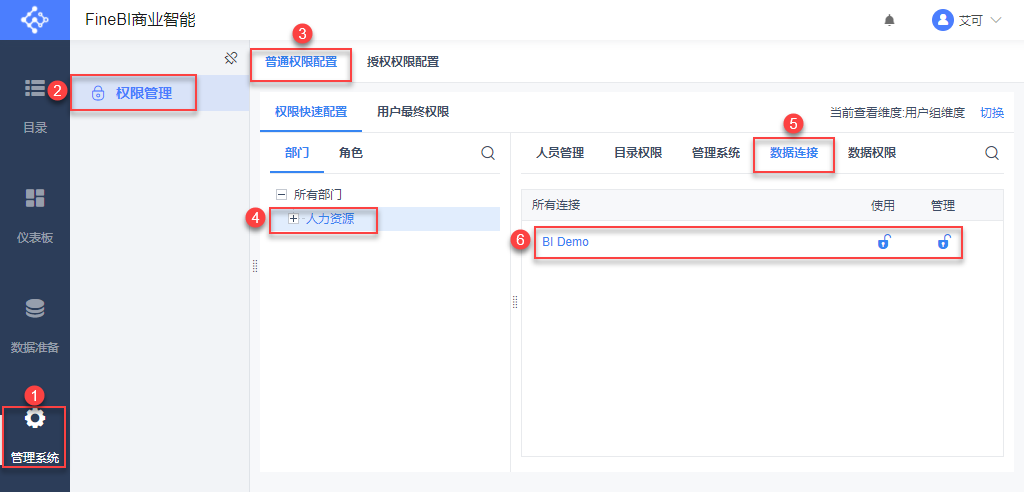Viewport: 1024px width, 492px height.
Task: Expand the 人力资源 department node
Action: (294, 218)
